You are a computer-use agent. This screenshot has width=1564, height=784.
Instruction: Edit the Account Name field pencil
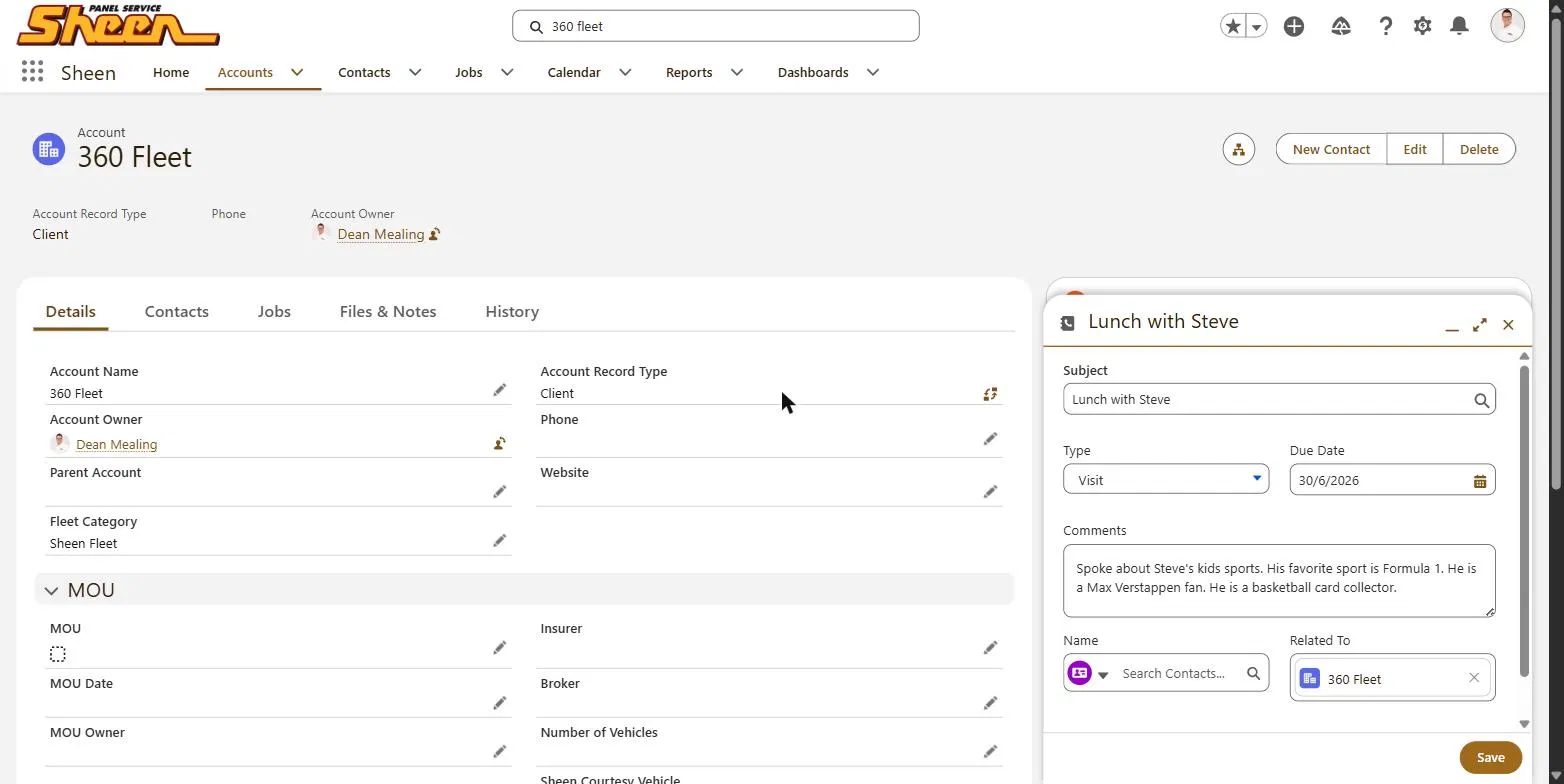click(x=499, y=390)
